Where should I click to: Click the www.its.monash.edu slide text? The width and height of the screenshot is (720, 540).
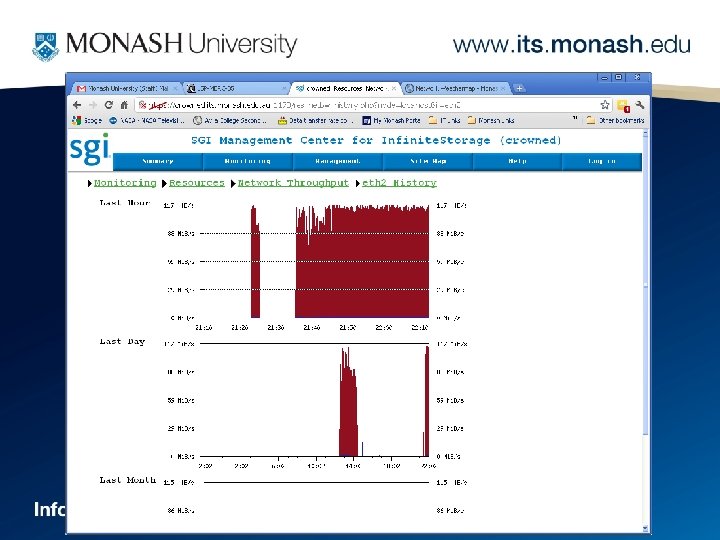pos(572,45)
